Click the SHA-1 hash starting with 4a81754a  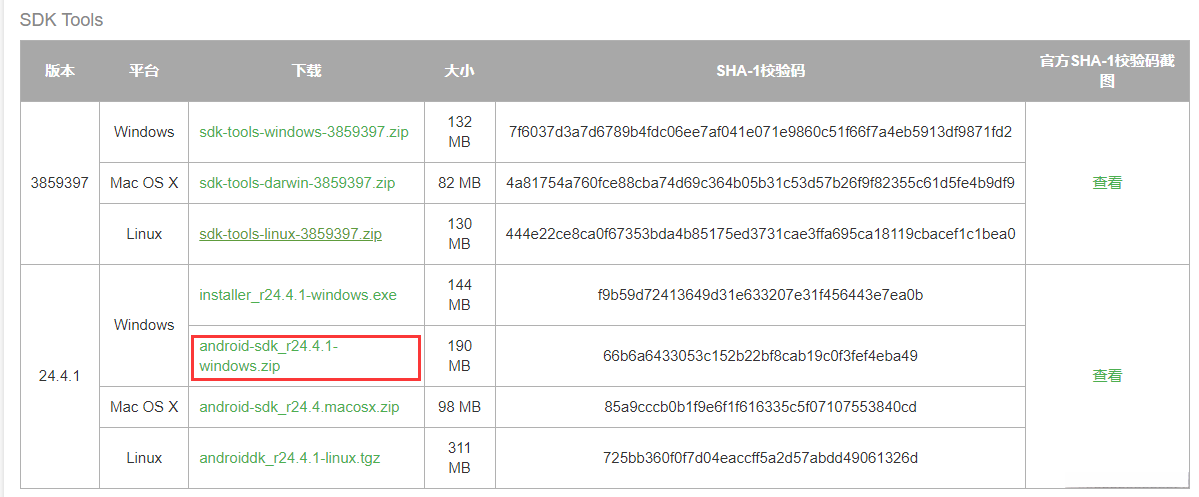click(x=760, y=183)
